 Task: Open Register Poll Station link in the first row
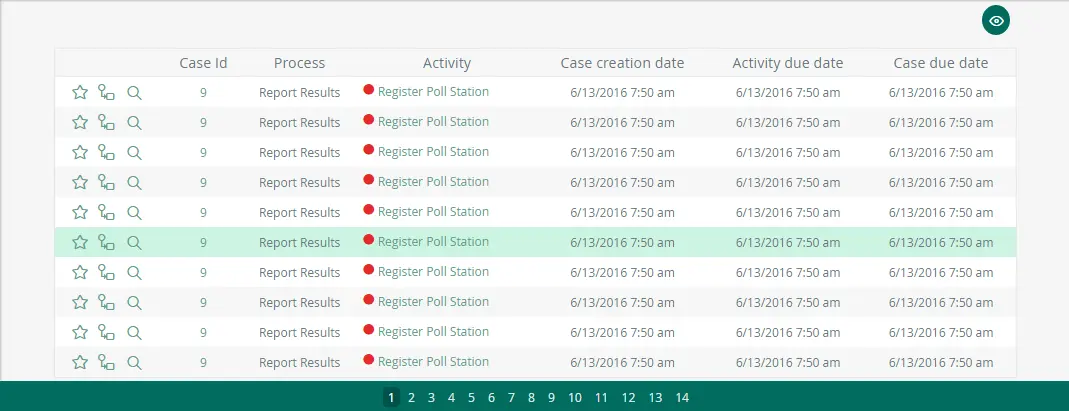coord(433,92)
